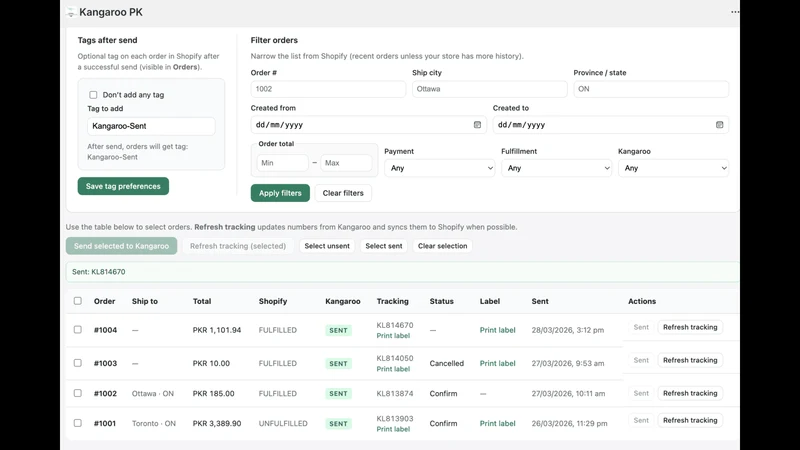
Task: Open Print label in Label column for #1004
Action: coord(497,330)
